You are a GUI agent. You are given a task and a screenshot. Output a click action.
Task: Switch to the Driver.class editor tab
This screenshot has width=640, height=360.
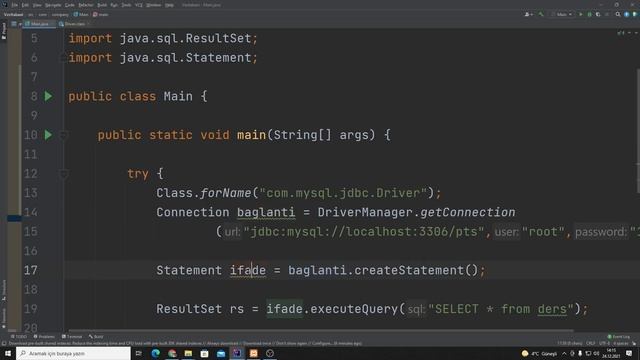coord(73,24)
